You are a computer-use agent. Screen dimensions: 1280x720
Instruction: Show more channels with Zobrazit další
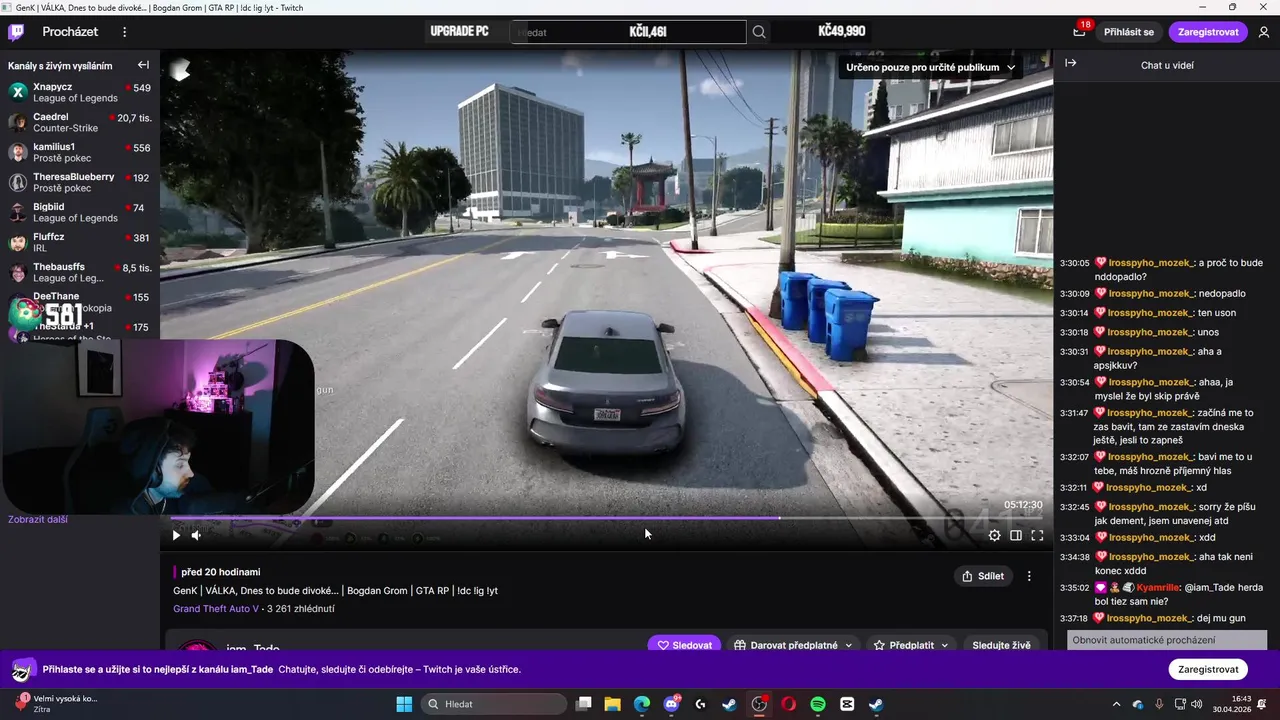click(38, 520)
